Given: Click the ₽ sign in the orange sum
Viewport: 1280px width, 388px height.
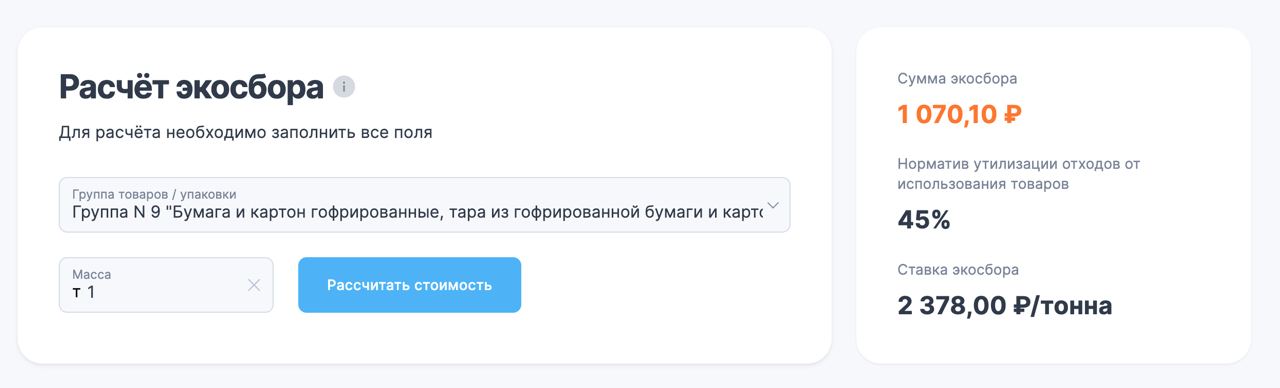Looking at the screenshot, I should [x=1012, y=114].
